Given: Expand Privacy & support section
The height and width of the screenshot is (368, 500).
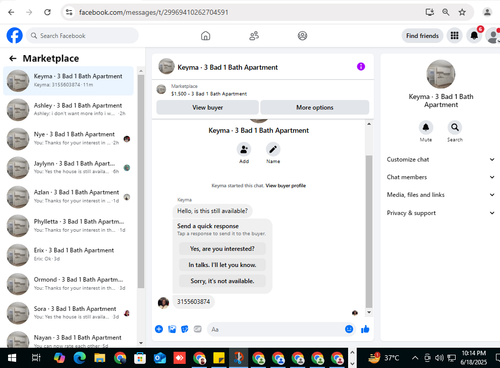Looking at the screenshot, I should 440,213.
